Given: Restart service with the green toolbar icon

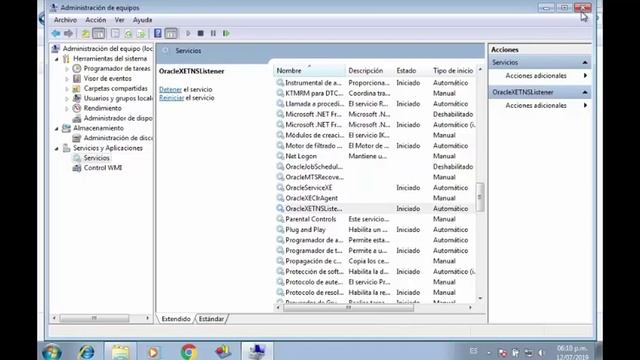Looking at the screenshot, I should pyautogui.click(x=226, y=33).
